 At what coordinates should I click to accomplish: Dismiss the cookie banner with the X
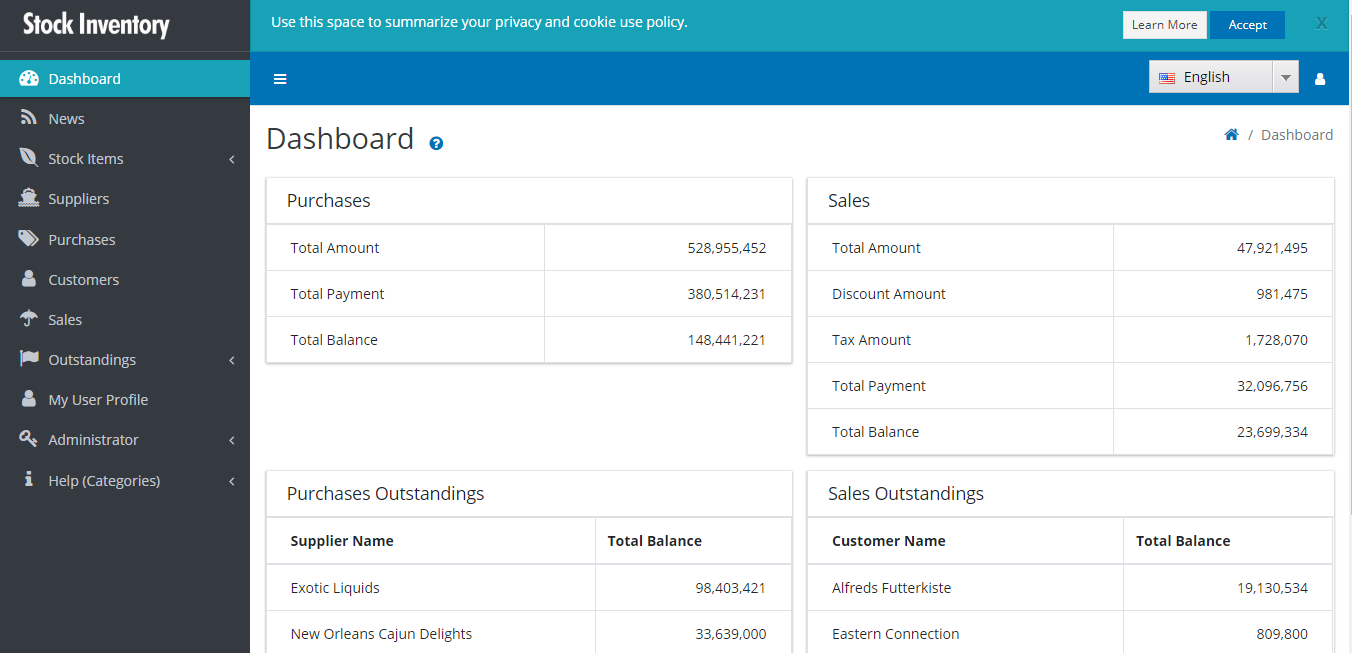point(1320,22)
